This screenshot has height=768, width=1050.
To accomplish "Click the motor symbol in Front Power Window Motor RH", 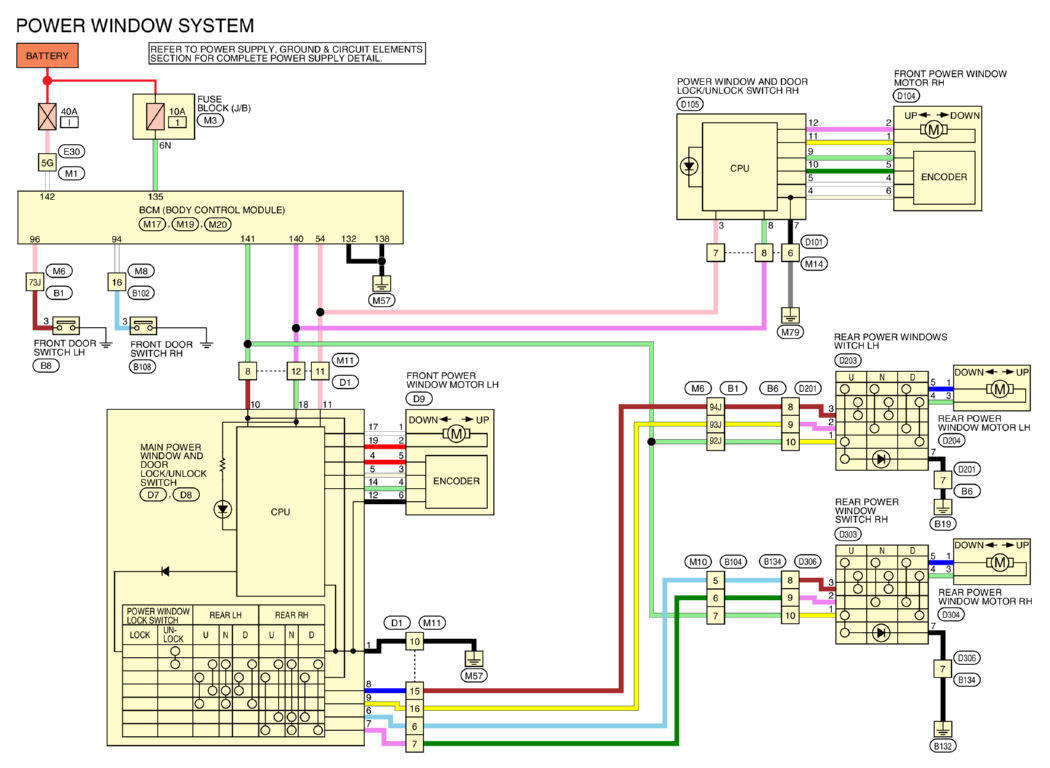I will [x=933, y=130].
